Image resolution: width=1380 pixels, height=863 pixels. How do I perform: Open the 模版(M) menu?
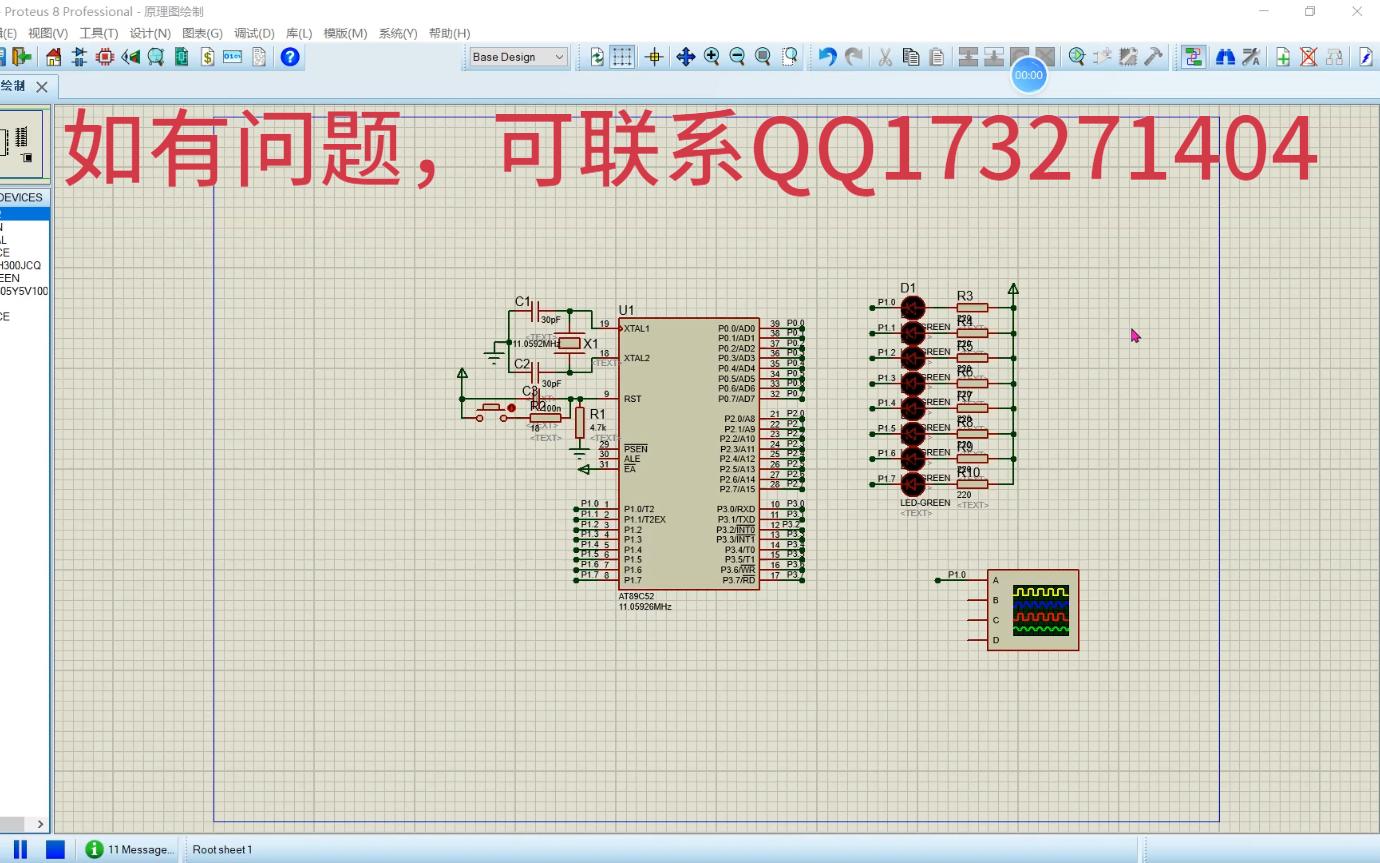[x=345, y=33]
